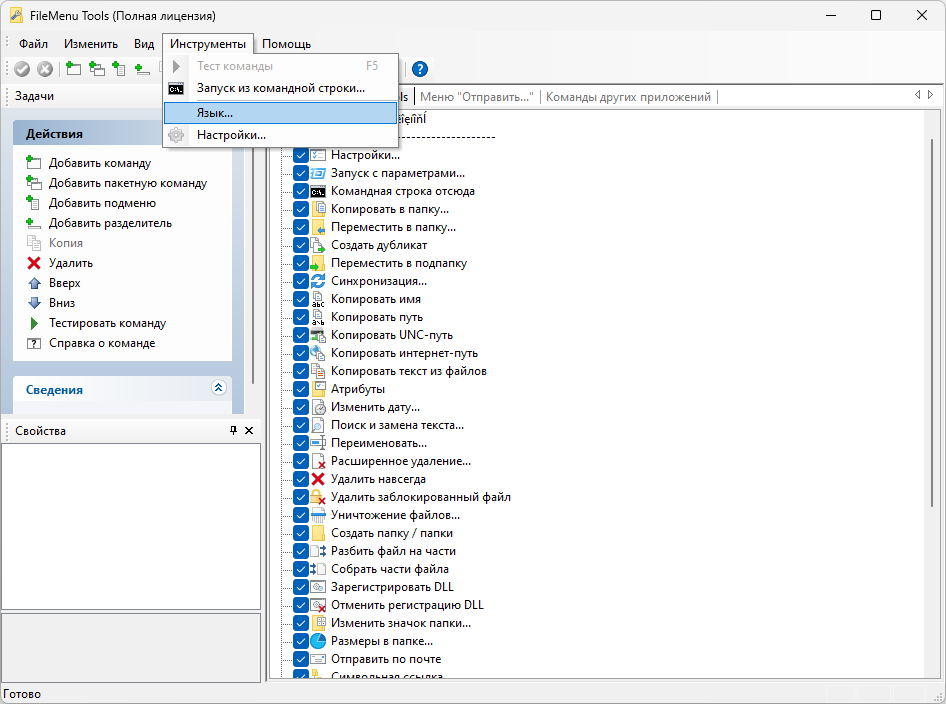Click Добавить подменю action link
946x704 pixels.
click(103, 203)
